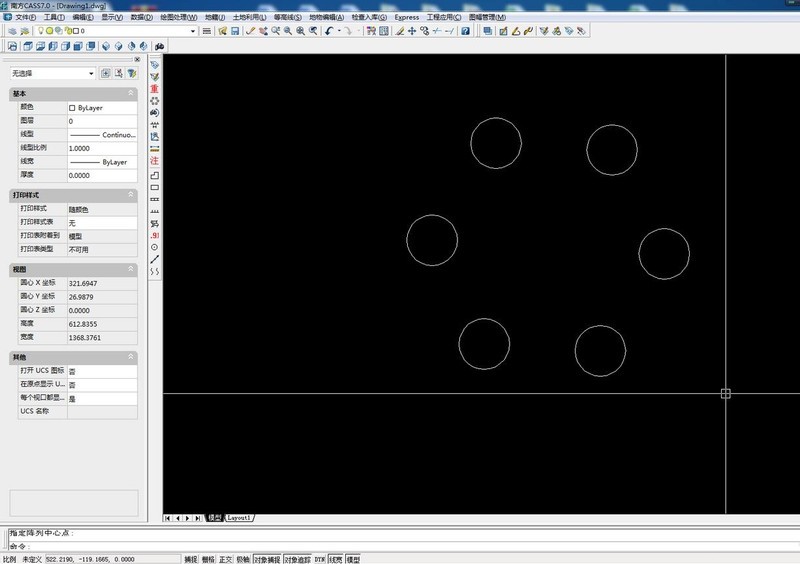This screenshot has width=800, height=564.
Task: Switch to the Layout1 tab
Action: pos(239,518)
